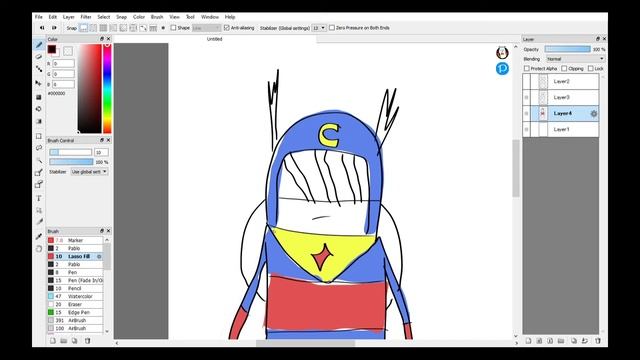The height and width of the screenshot is (360, 640).
Task: Select the Eraser tool in the toolbox
Action: point(39,57)
